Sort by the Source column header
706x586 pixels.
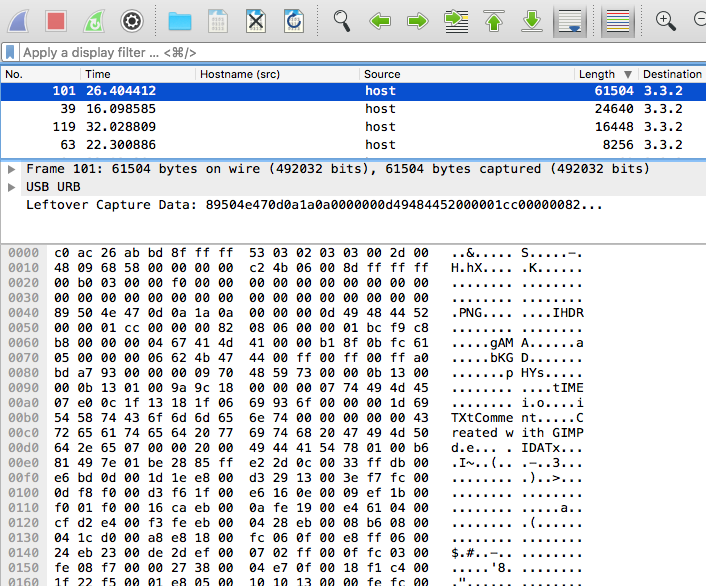(x=467, y=74)
